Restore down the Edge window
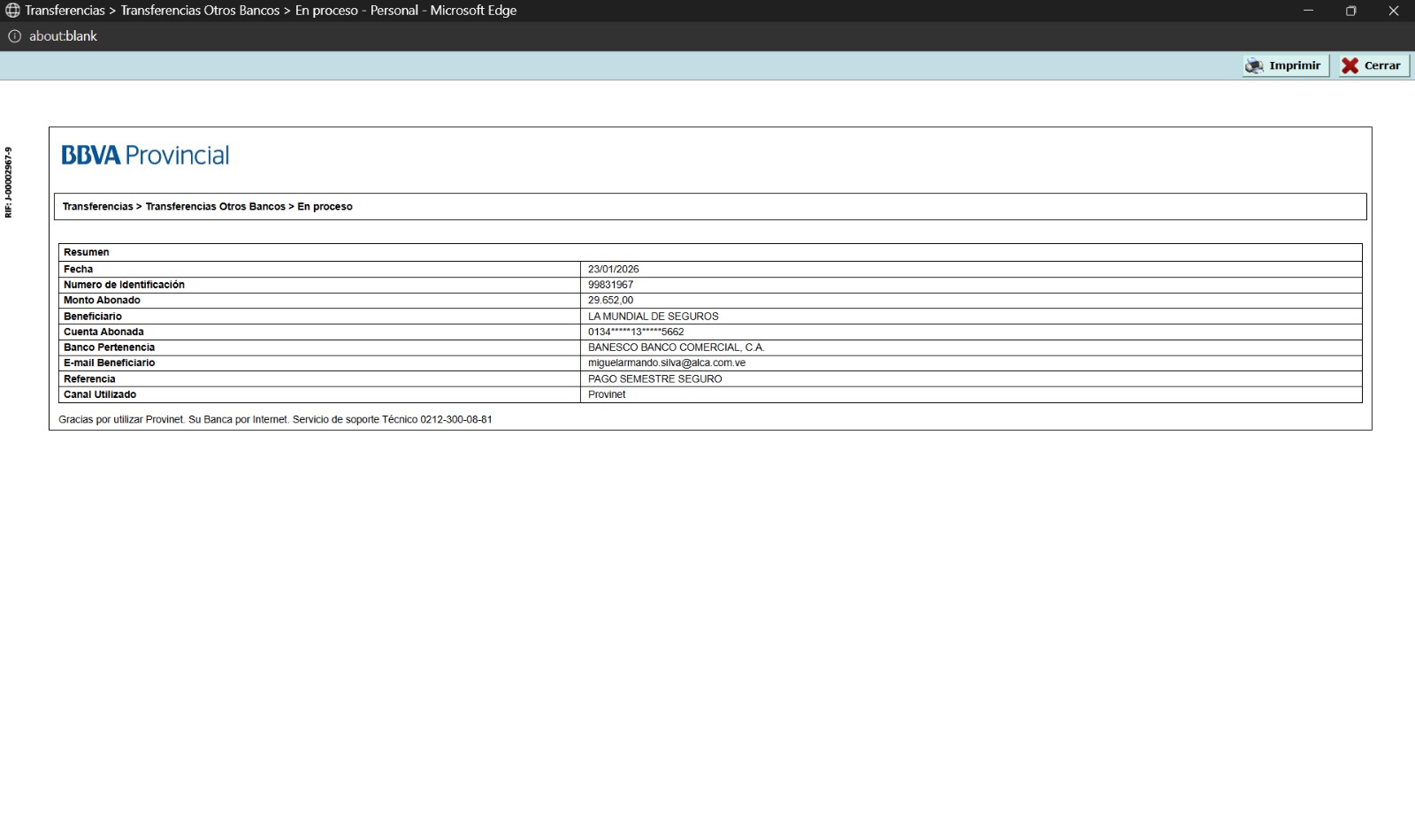1415x840 pixels. click(x=1350, y=11)
